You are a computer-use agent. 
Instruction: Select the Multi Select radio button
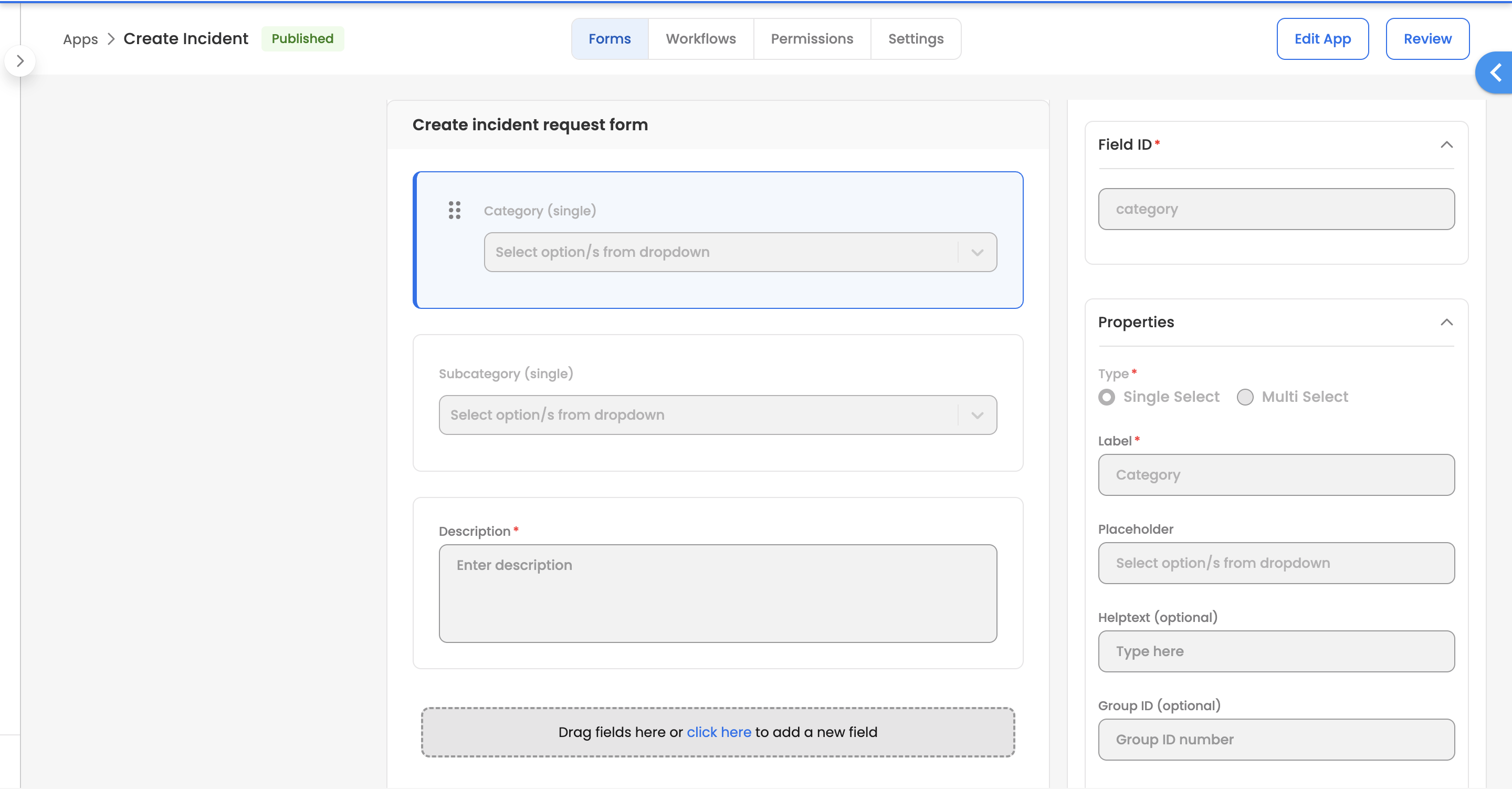pos(1245,397)
